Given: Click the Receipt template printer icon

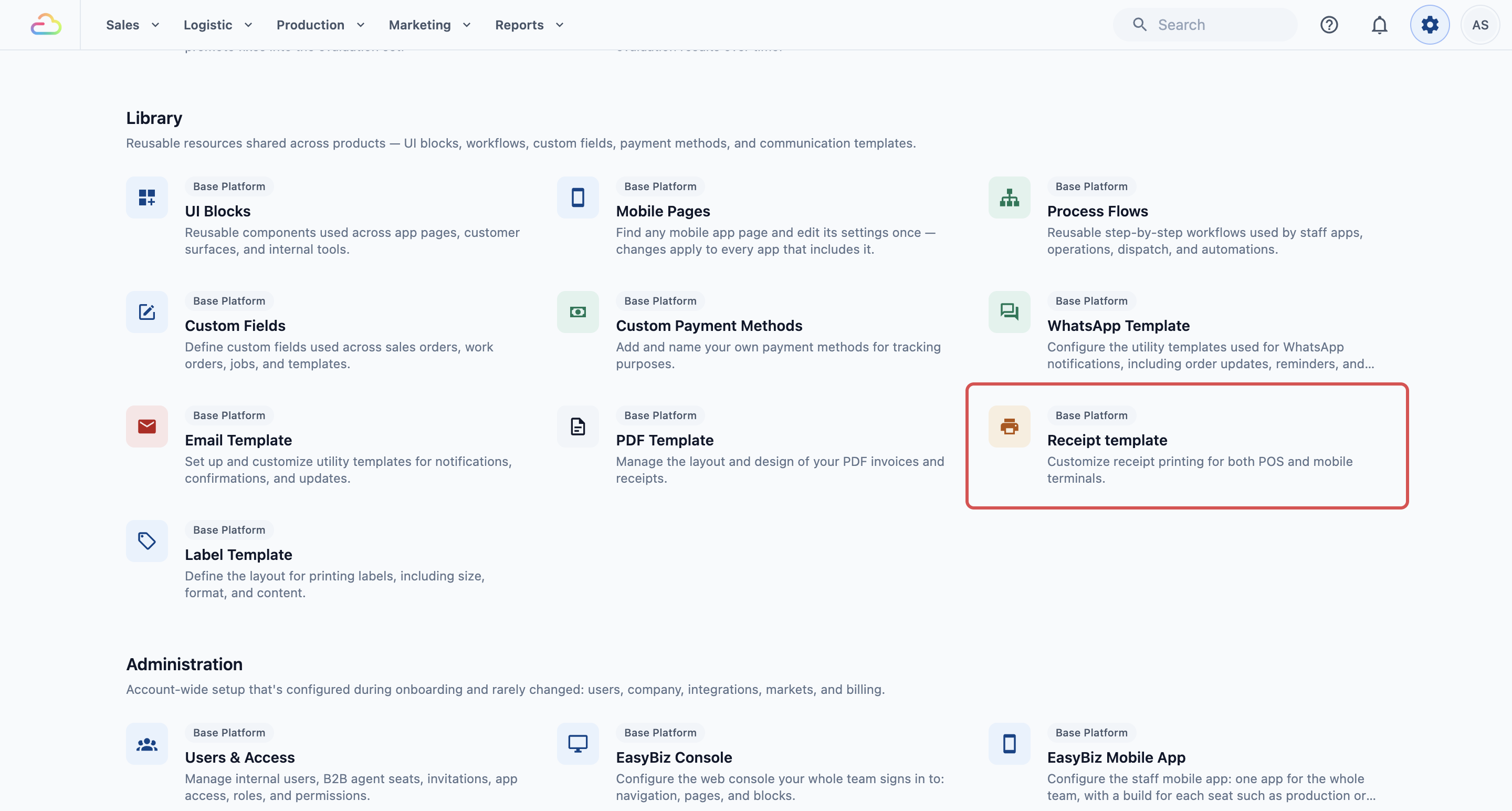Looking at the screenshot, I should click(1009, 427).
